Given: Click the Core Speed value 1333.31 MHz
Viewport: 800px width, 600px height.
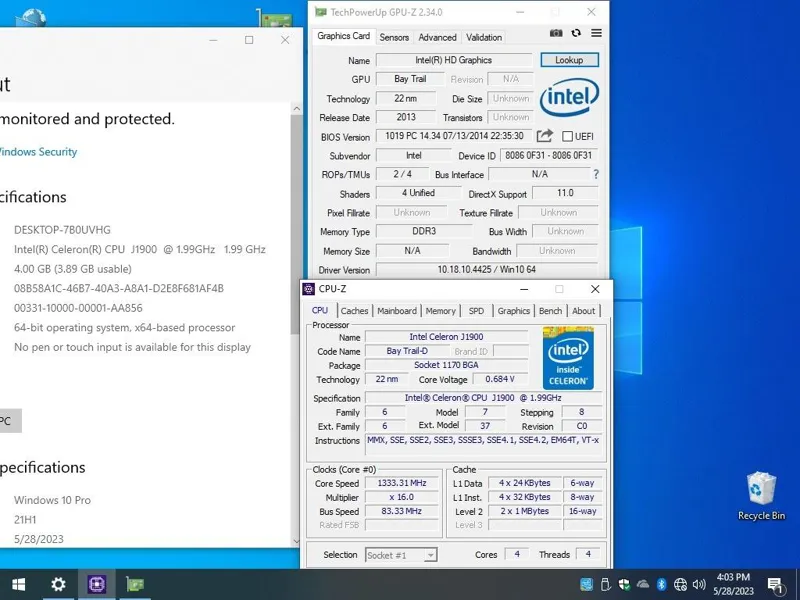Looking at the screenshot, I should [402, 483].
